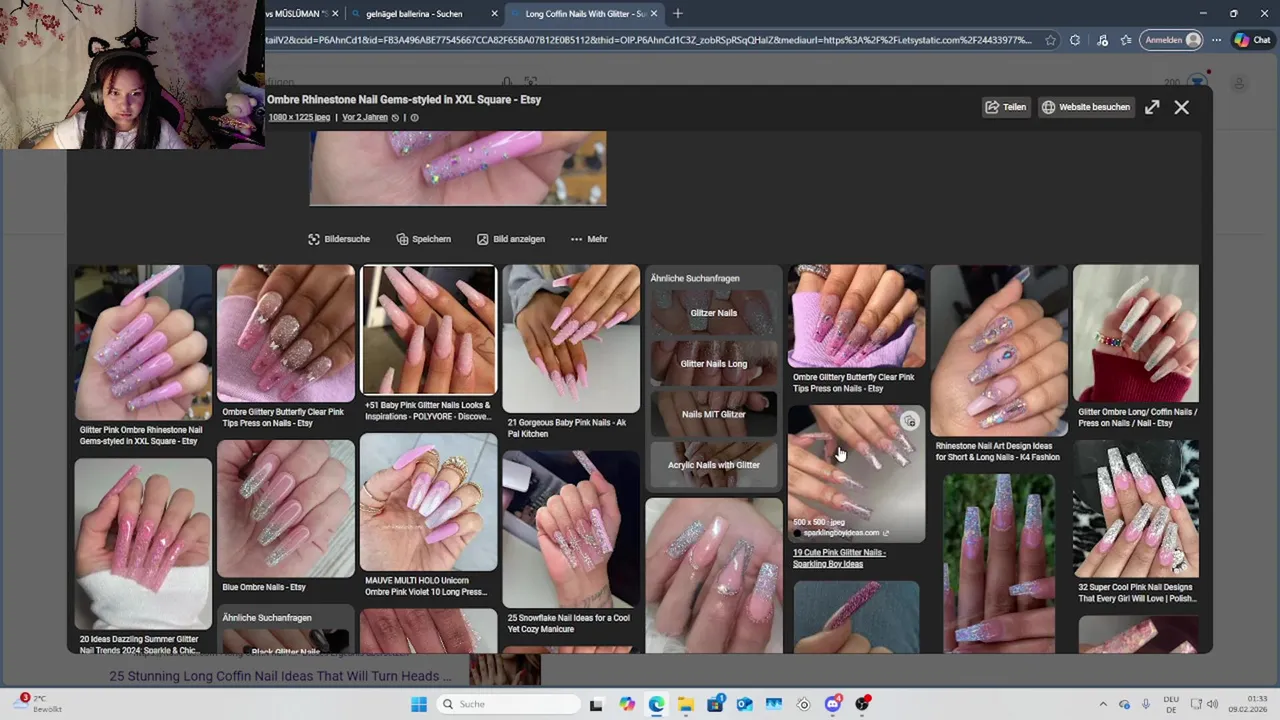
Task: Open weather widget showing 2°C
Action: (x=38, y=704)
